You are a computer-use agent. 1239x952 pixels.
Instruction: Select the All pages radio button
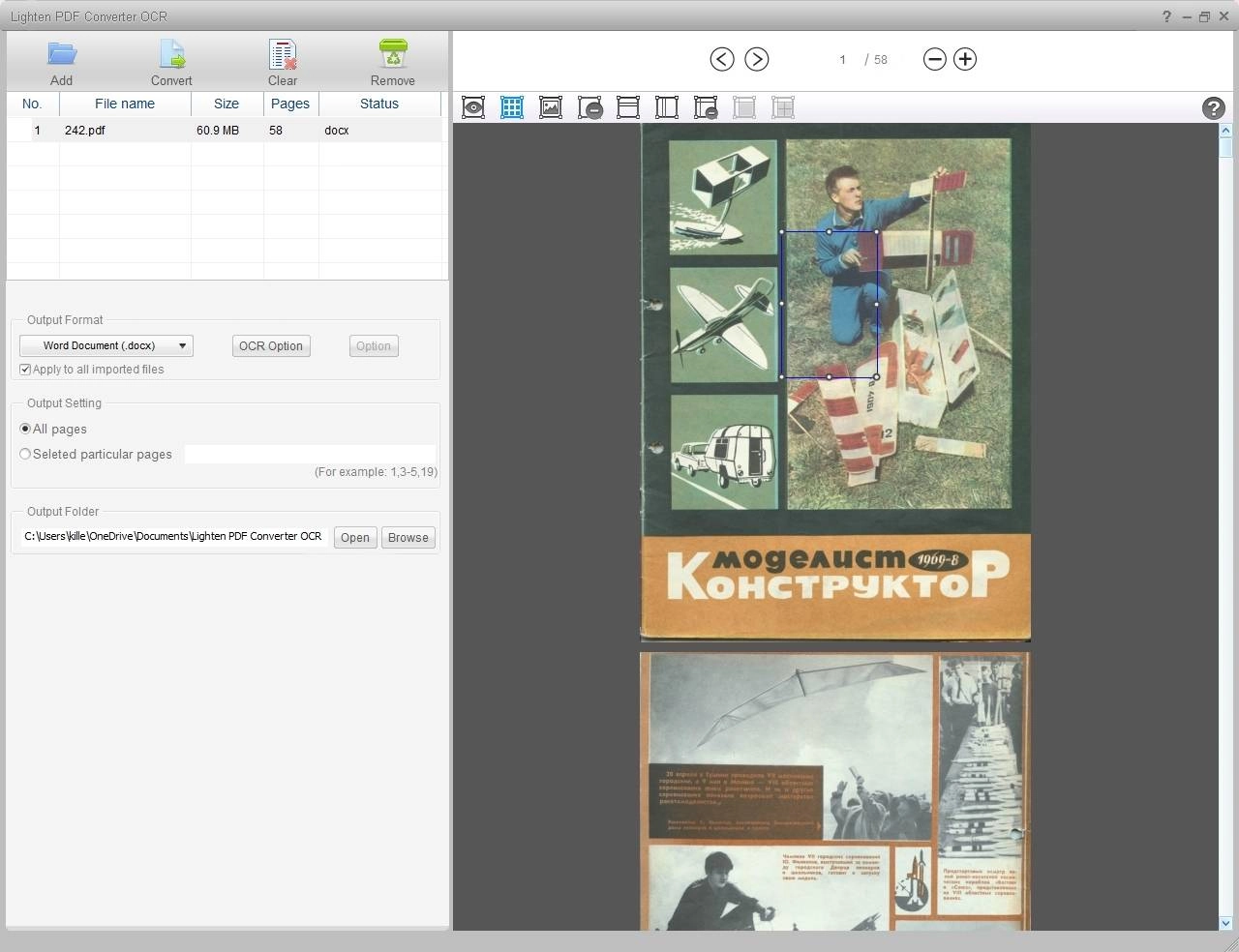25,429
